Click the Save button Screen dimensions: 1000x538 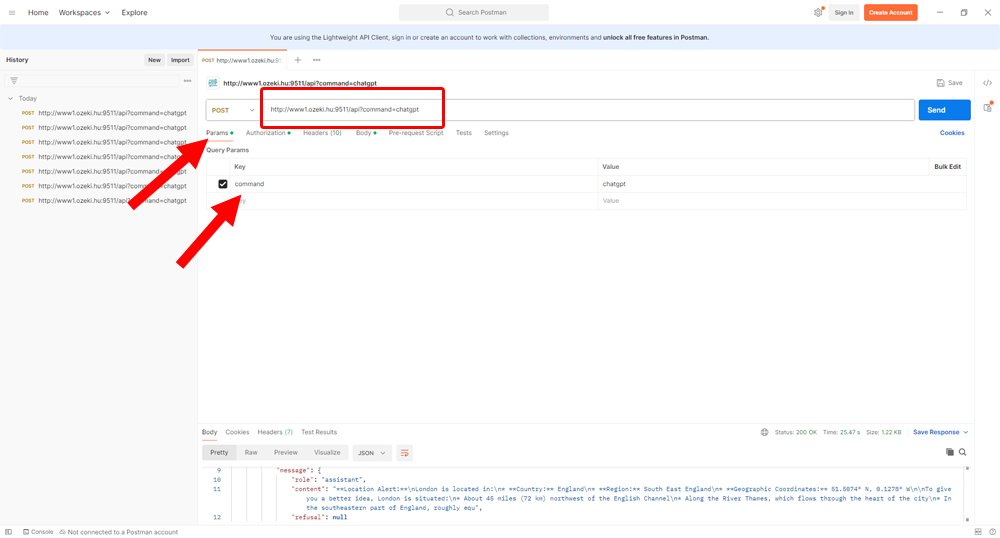950,83
